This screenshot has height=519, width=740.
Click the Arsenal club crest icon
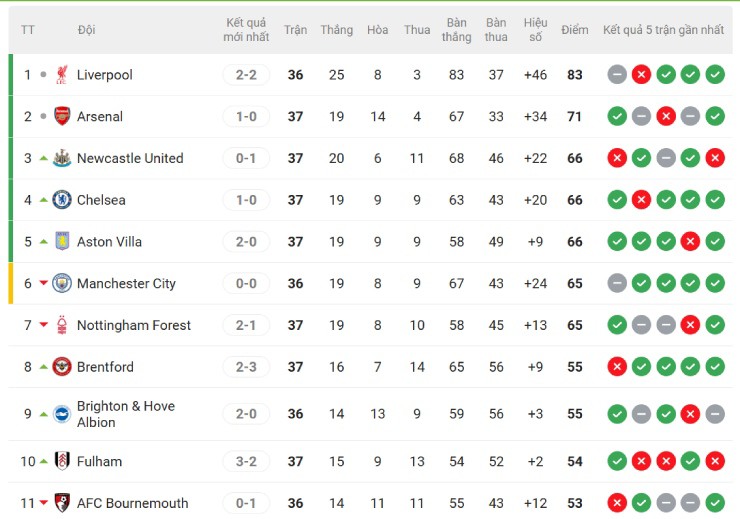click(62, 116)
